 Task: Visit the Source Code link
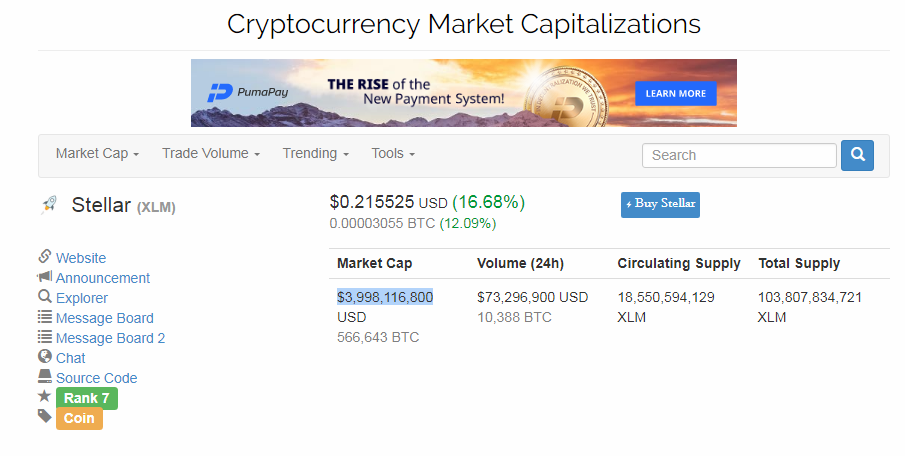[x=97, y=378]
